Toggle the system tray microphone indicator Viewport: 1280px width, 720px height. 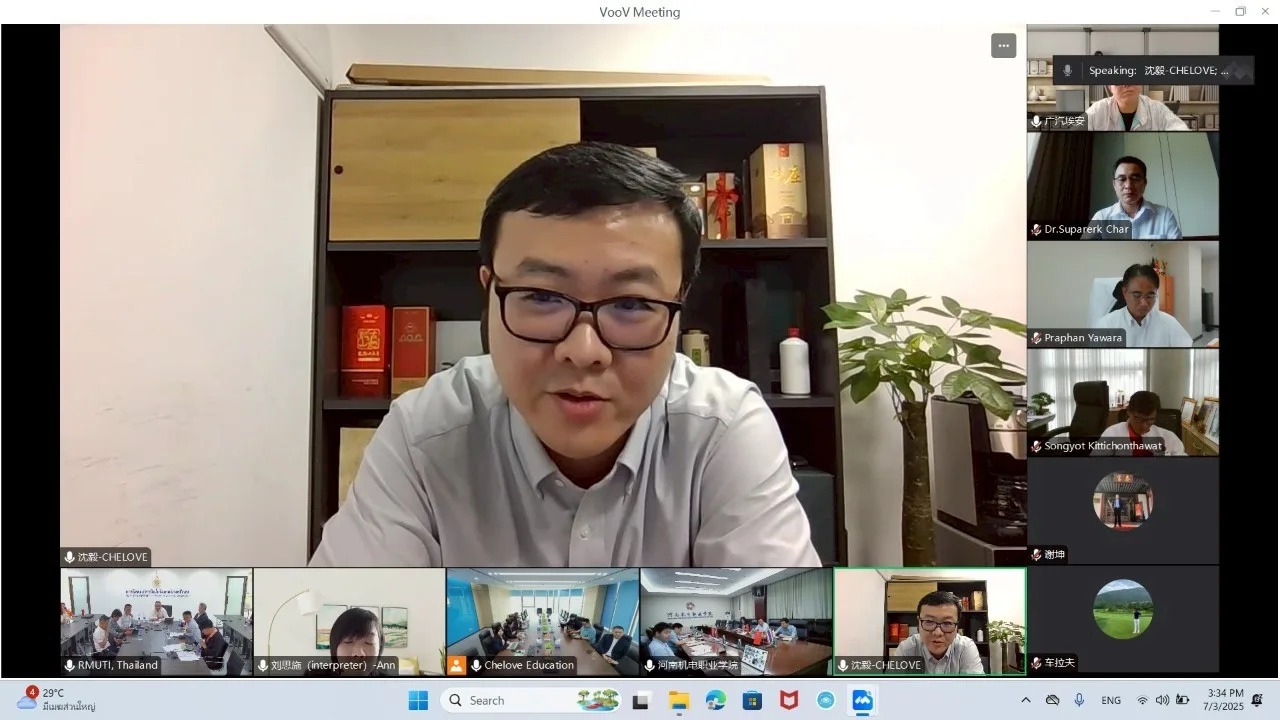[x=1079, y=700]
